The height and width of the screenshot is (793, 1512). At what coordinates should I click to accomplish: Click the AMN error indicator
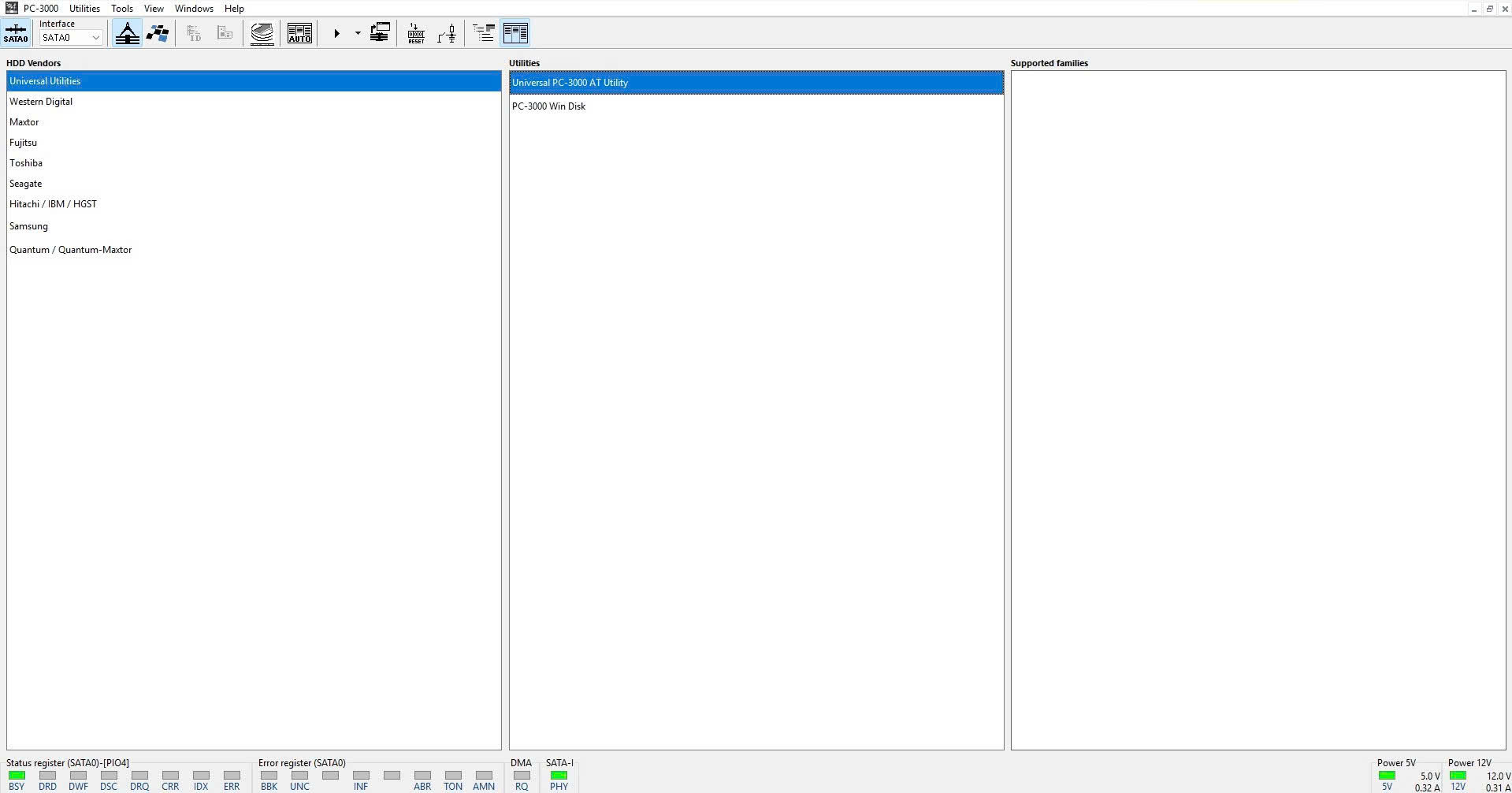click(484, 776)
